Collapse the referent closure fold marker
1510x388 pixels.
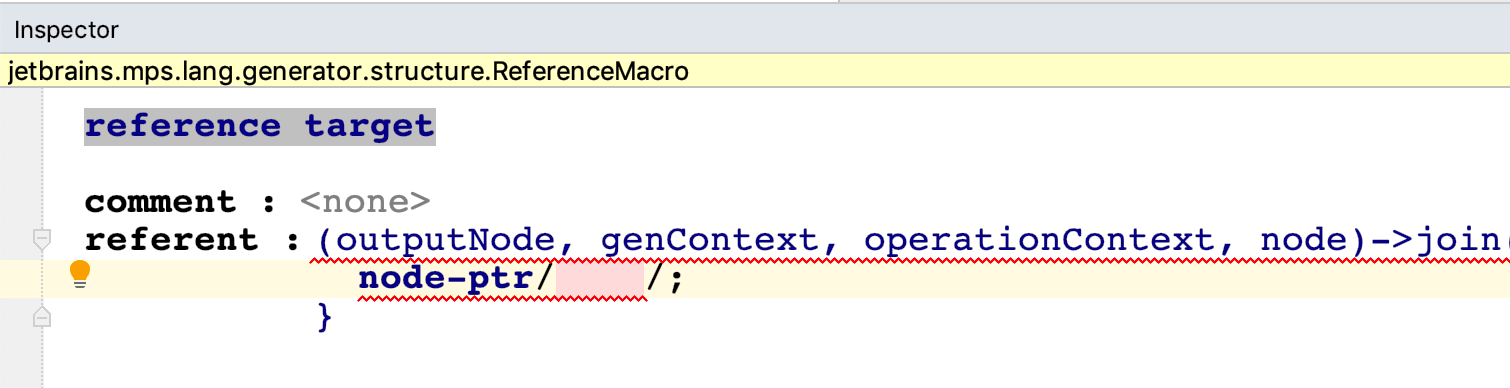(42, 239)
